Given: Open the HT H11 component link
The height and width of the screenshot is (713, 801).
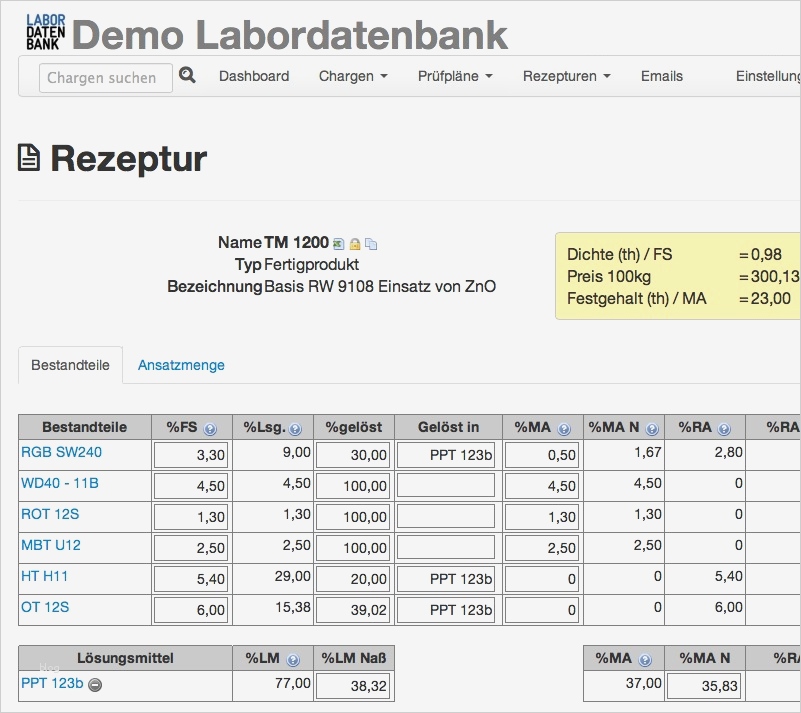Looking at the screenshot, I should point(44,576).
